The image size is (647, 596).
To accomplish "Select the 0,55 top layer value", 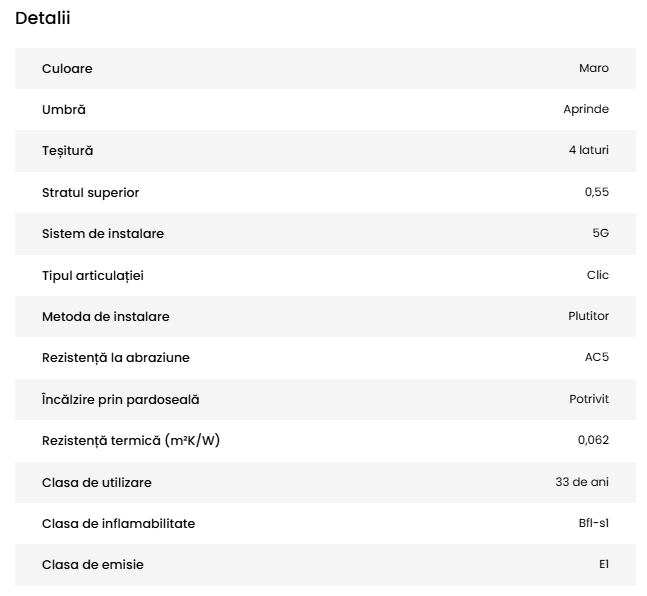I will pyautogui.click(x=596, y=192).
